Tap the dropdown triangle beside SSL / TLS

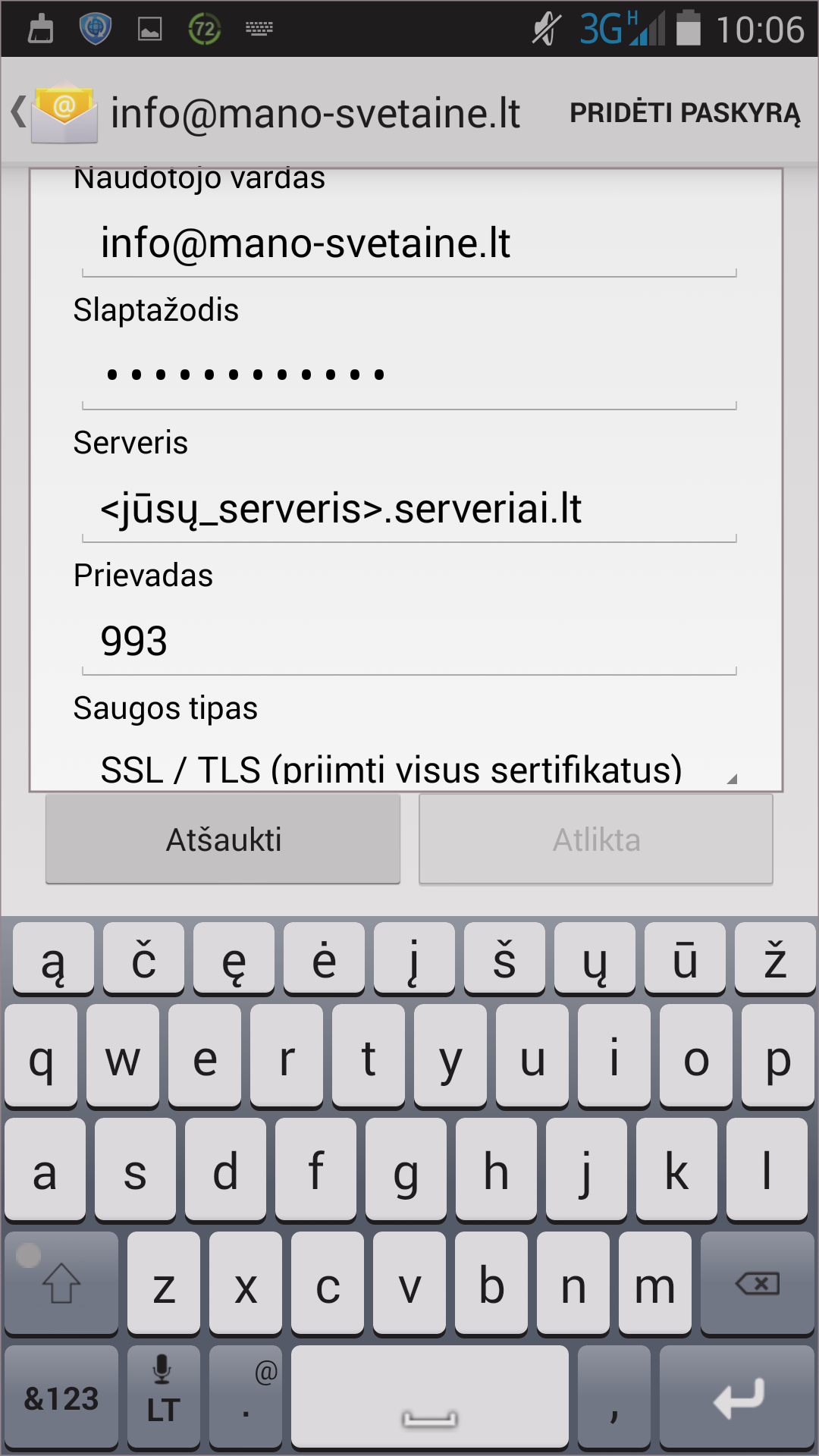731,778
